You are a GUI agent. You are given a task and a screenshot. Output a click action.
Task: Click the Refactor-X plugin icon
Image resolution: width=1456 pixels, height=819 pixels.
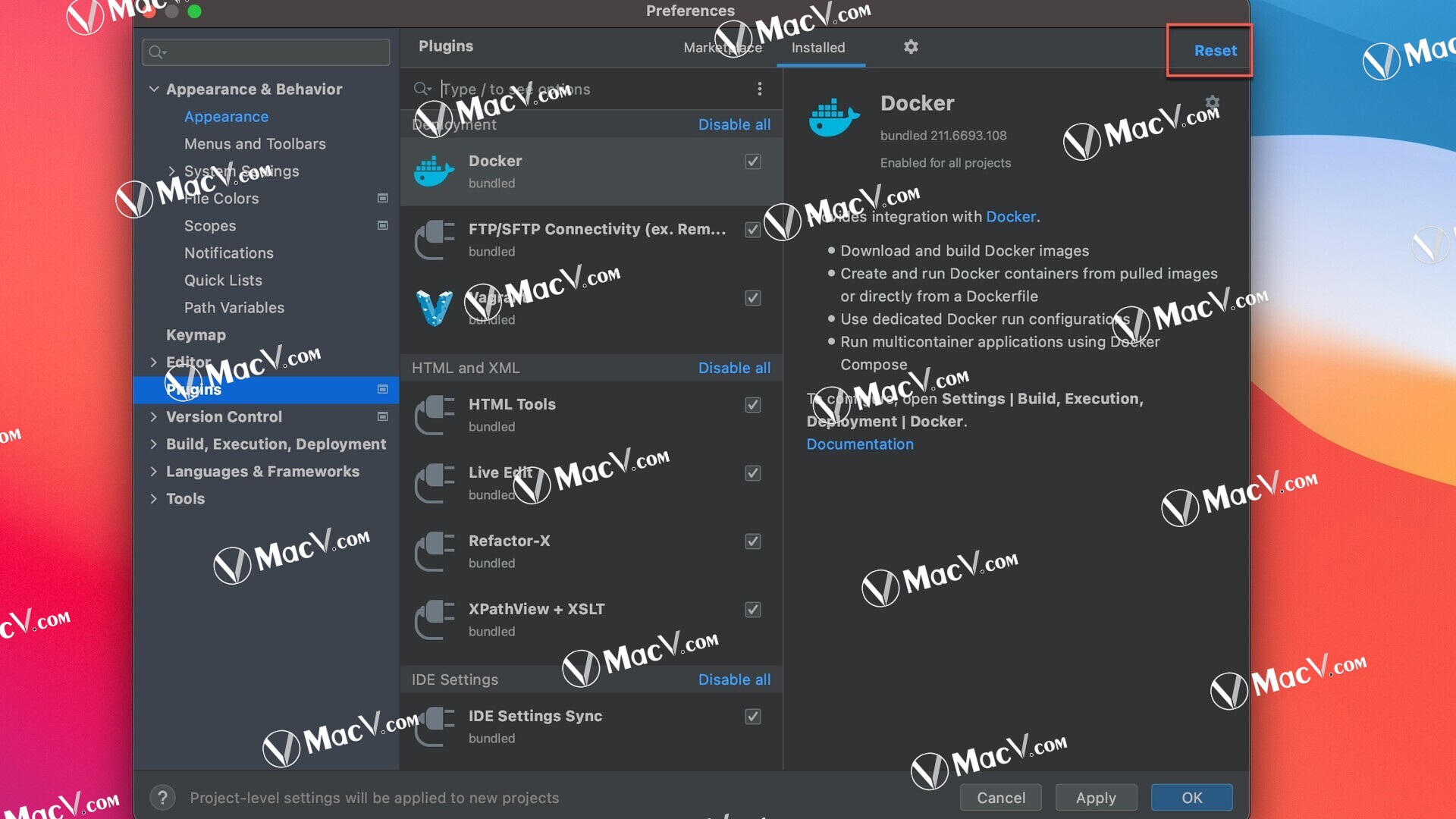(x=434, y=551)
